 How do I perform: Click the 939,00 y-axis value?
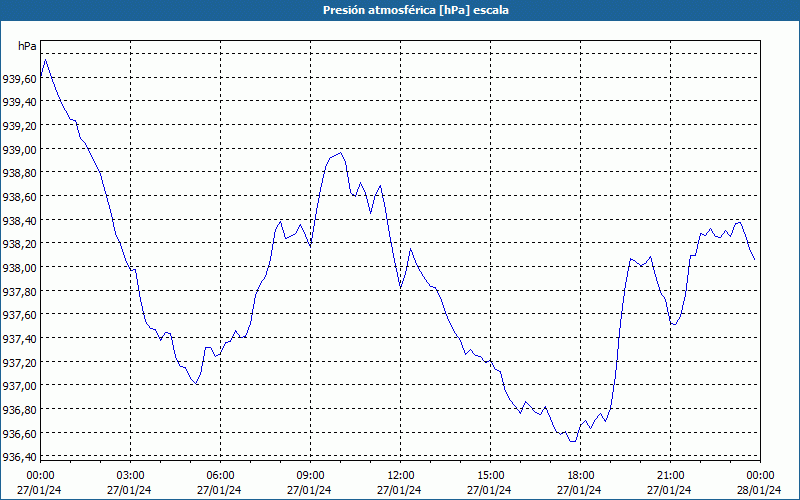pos(19,149)
